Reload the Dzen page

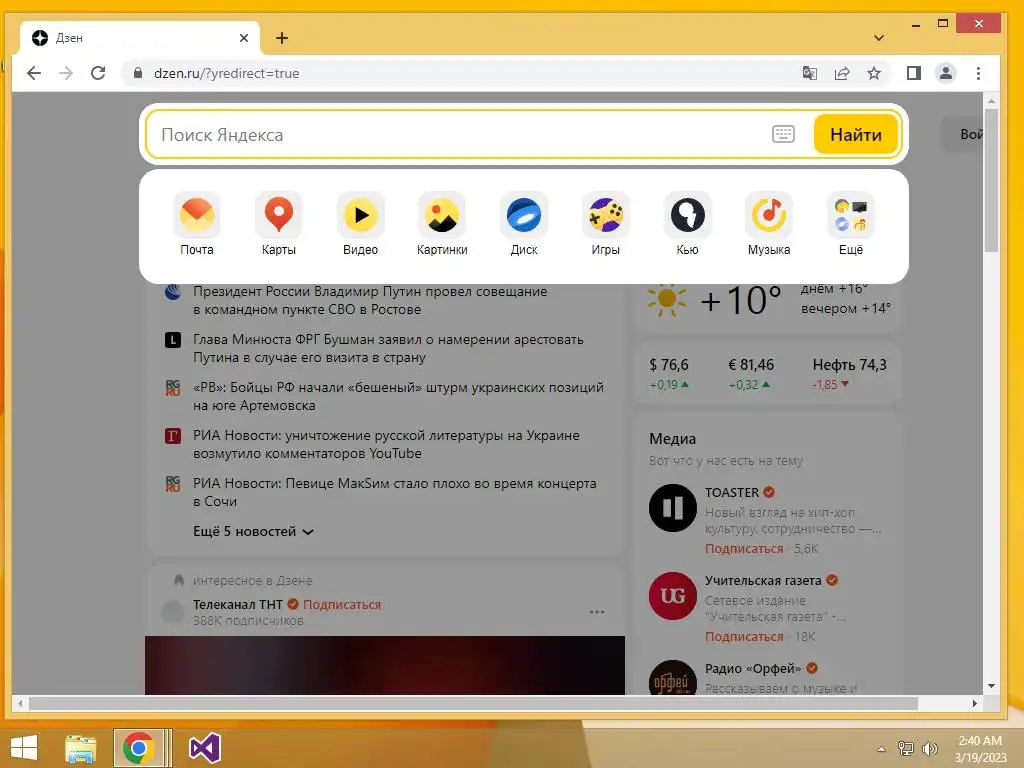pos(98,73)
